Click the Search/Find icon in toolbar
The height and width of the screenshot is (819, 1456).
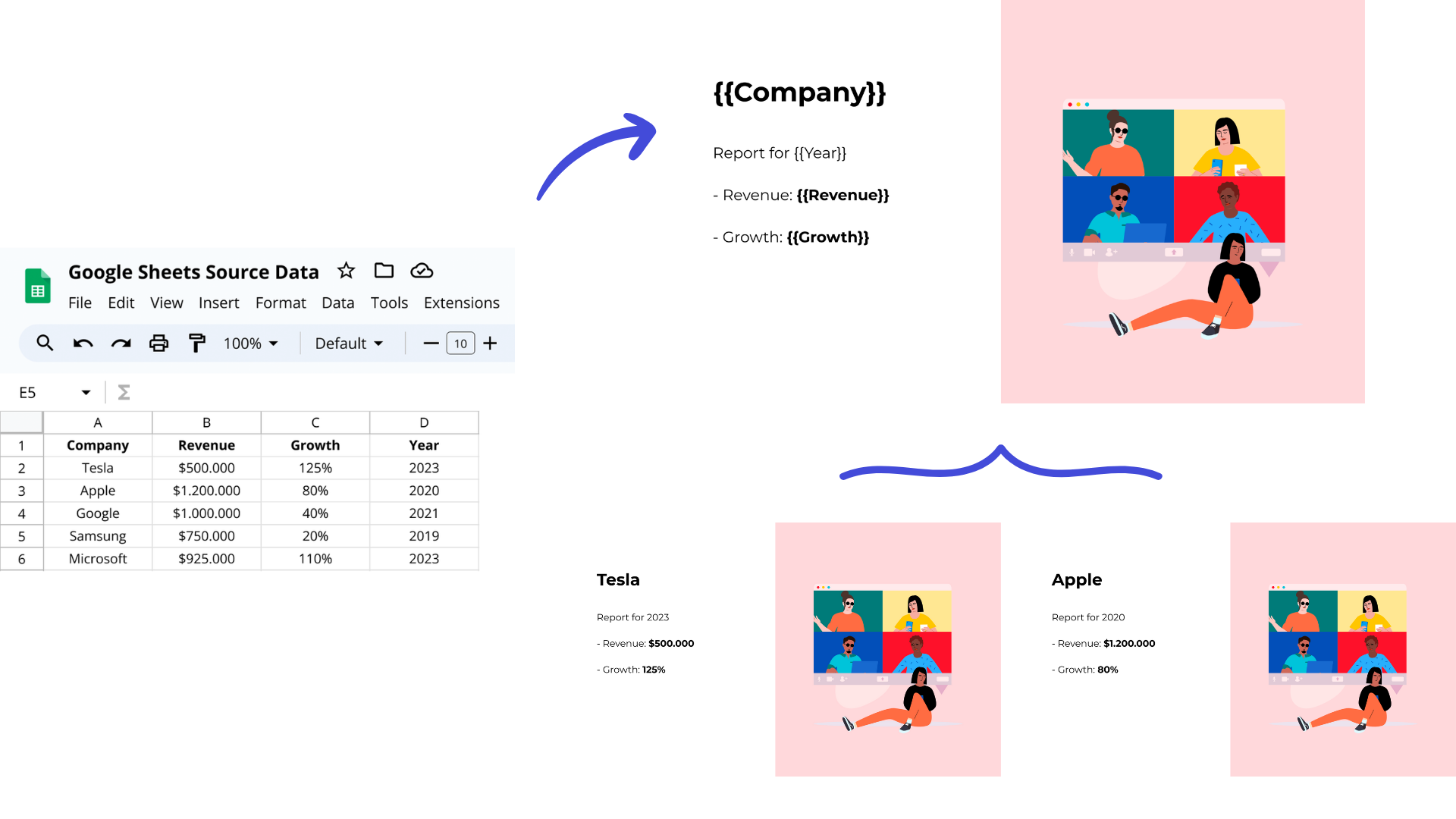click(x=44, y=343)
